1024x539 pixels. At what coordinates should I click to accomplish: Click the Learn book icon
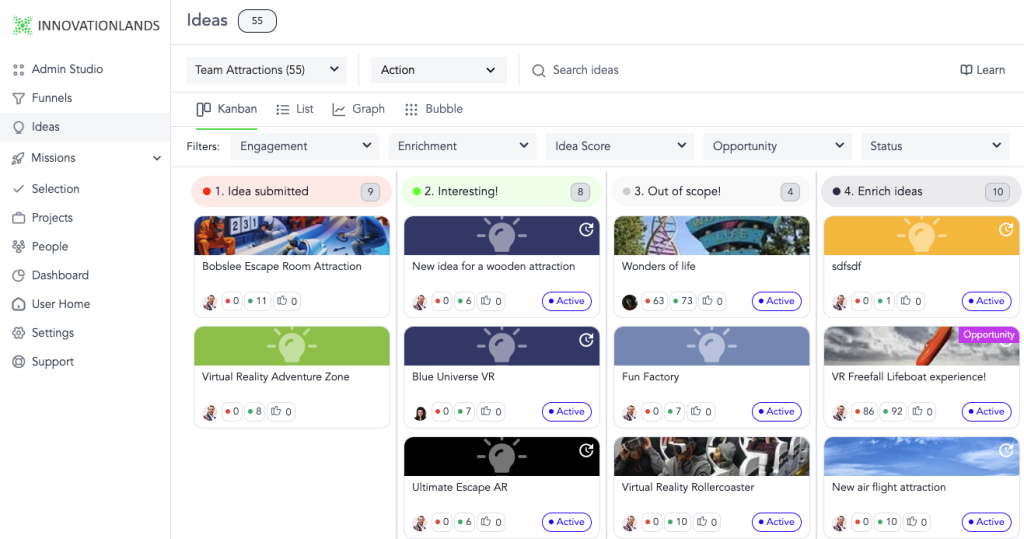pyautogui.click(x=966, y=70)
